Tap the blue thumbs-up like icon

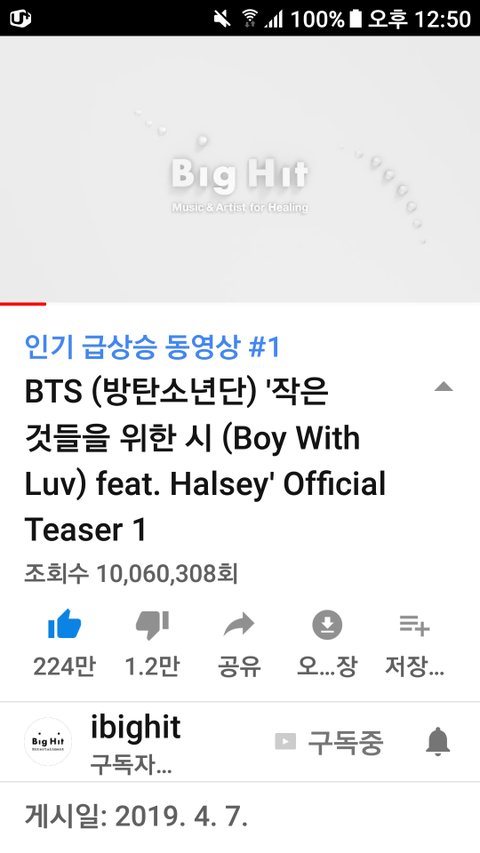click(x=64, y=625)
